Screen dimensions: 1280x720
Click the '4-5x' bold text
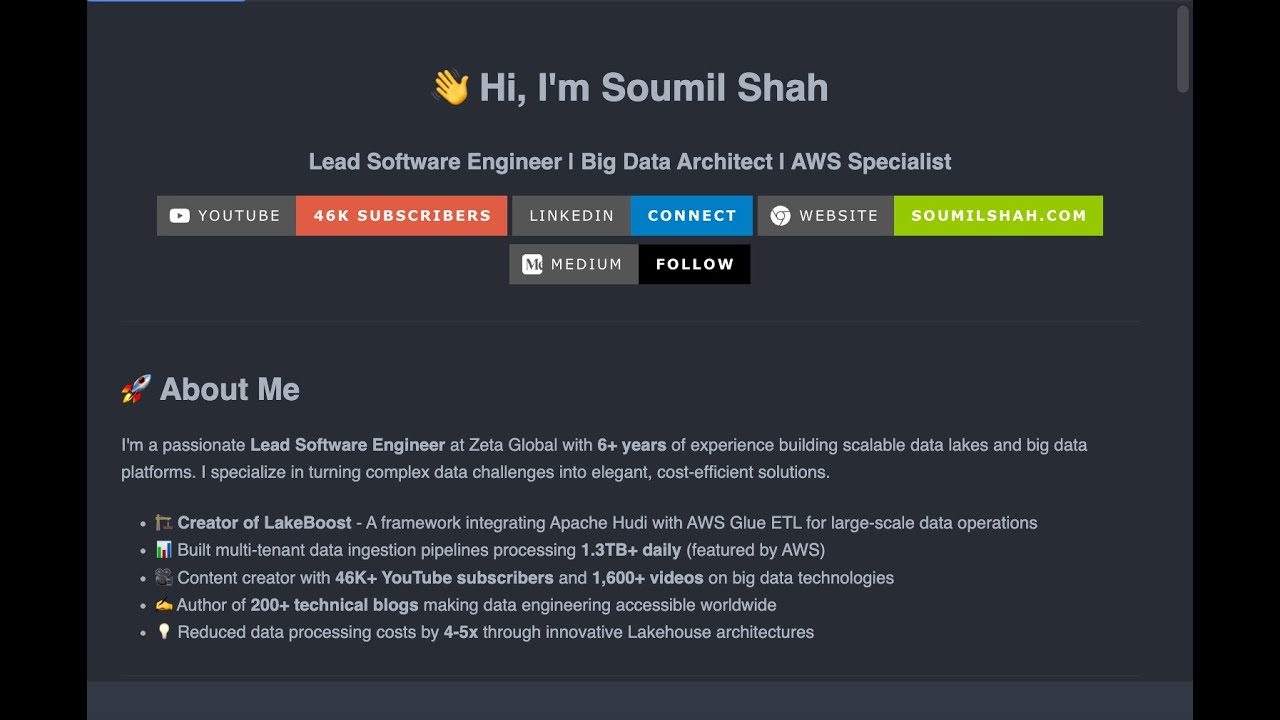pos(461,632)
